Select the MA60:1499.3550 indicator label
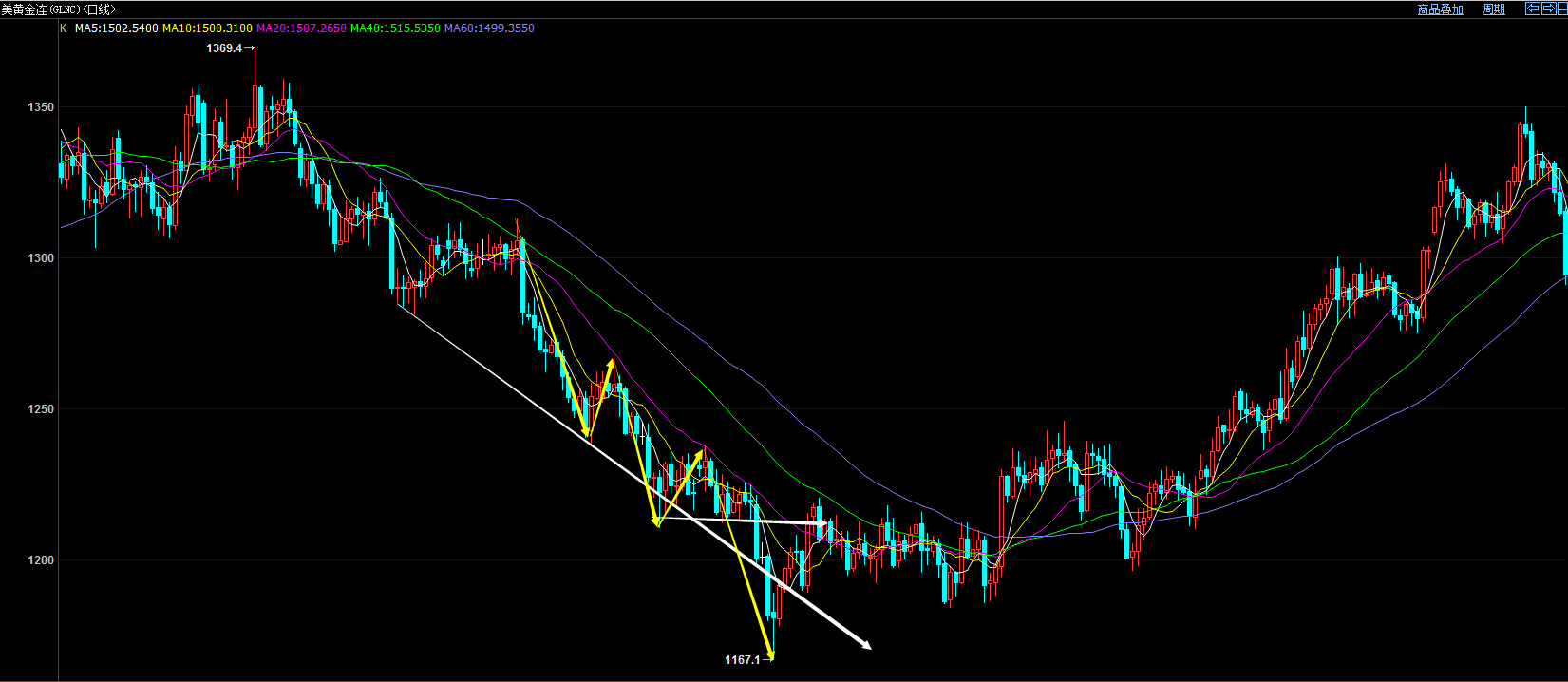Screen dimensions: 1568x682 (x=489, y=28)
